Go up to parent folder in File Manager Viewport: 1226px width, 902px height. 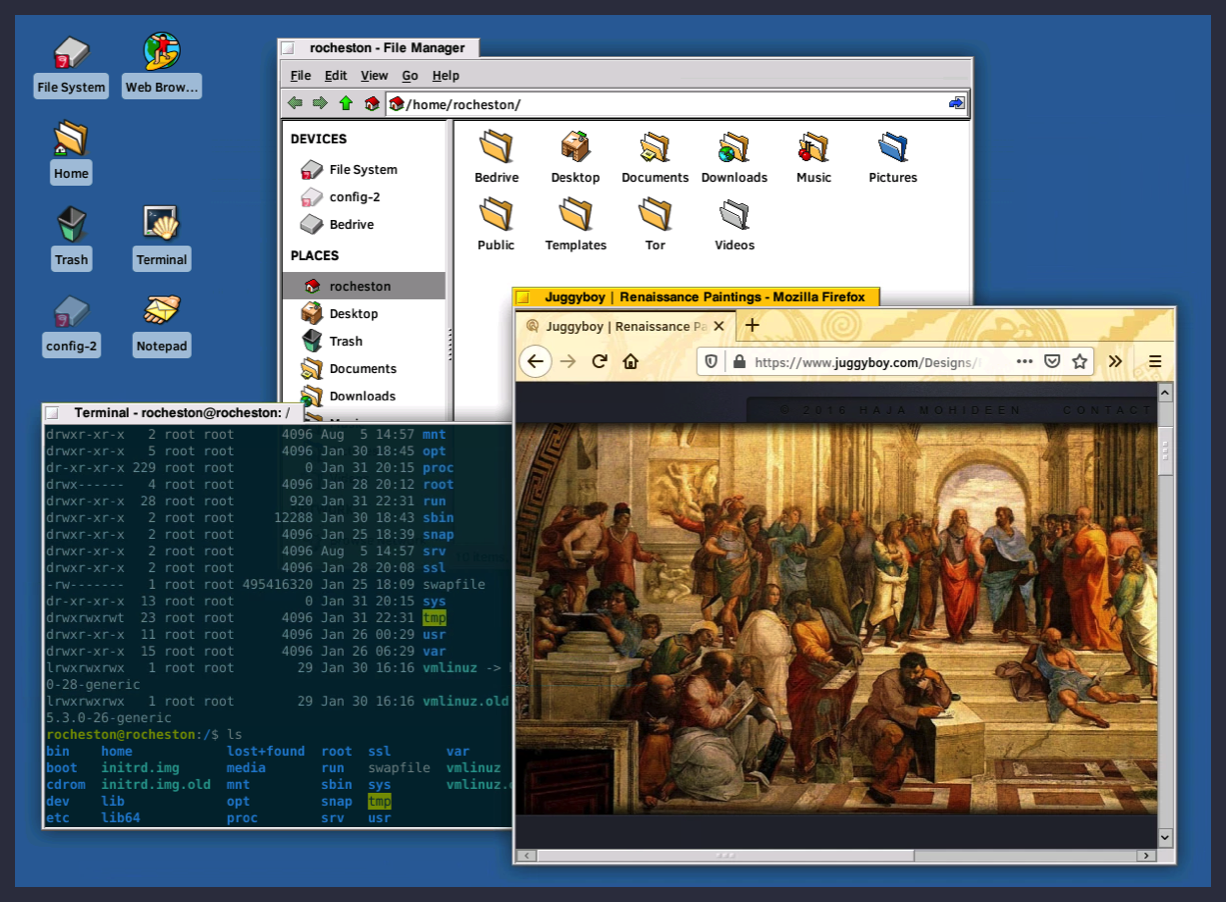click(x=346, y=103)
